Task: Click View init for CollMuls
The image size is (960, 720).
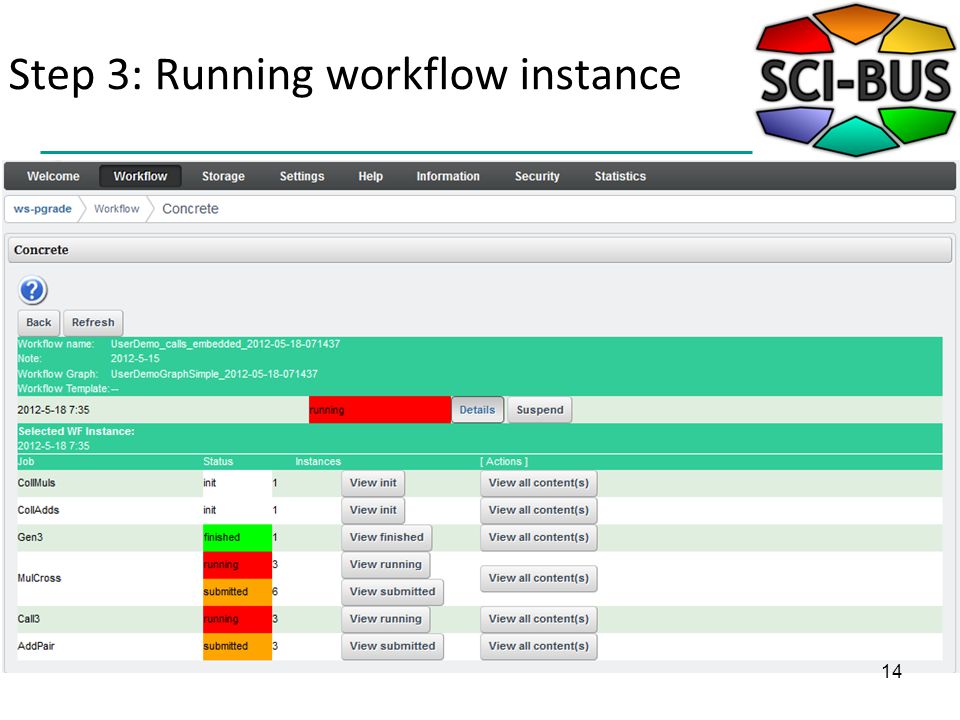Action: point(373,483)
